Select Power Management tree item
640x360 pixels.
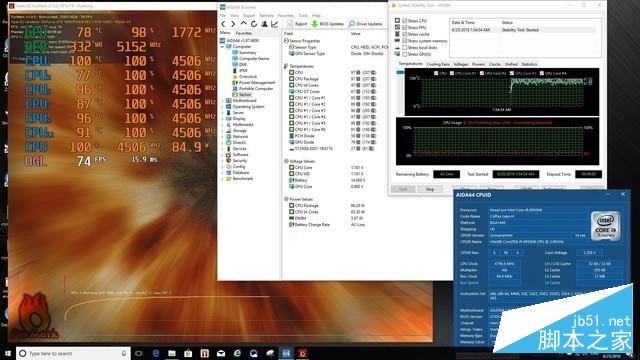[257, 82]
